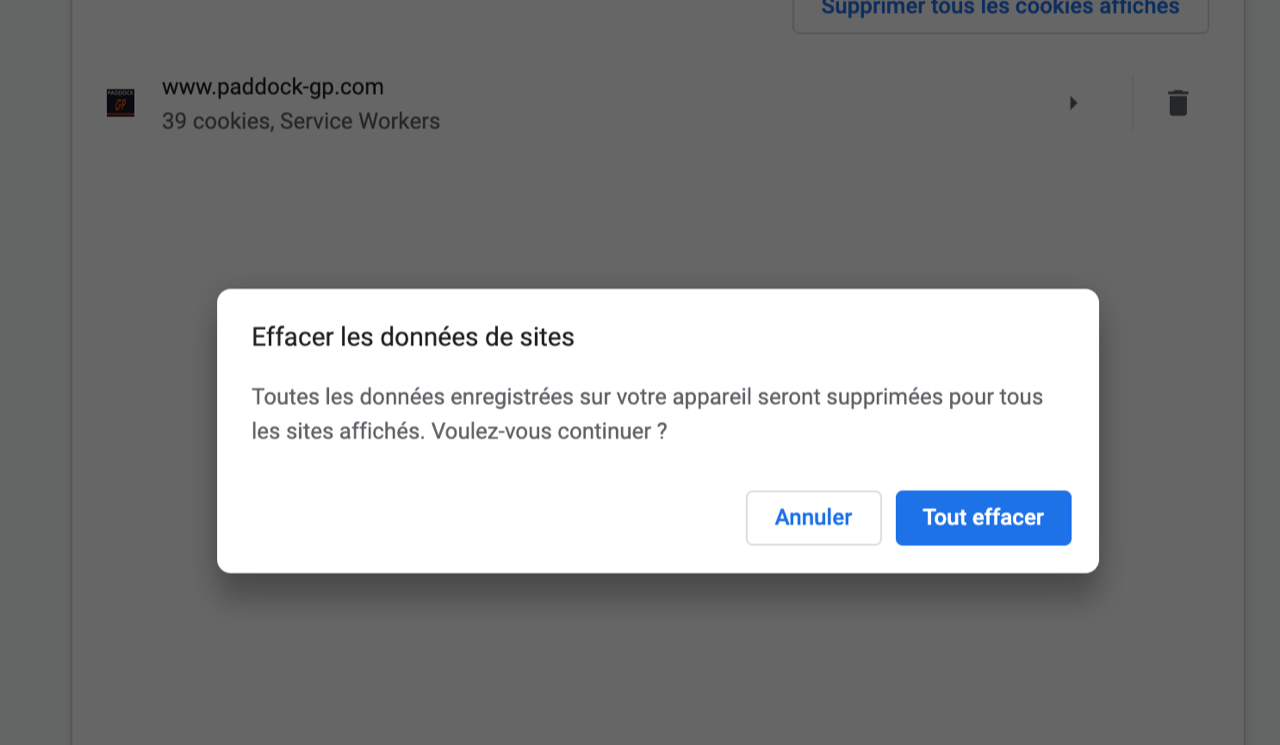Click the separator left of the trash icon
The height and width of the screenshot is (745, 1280).
coord(1133,103)
